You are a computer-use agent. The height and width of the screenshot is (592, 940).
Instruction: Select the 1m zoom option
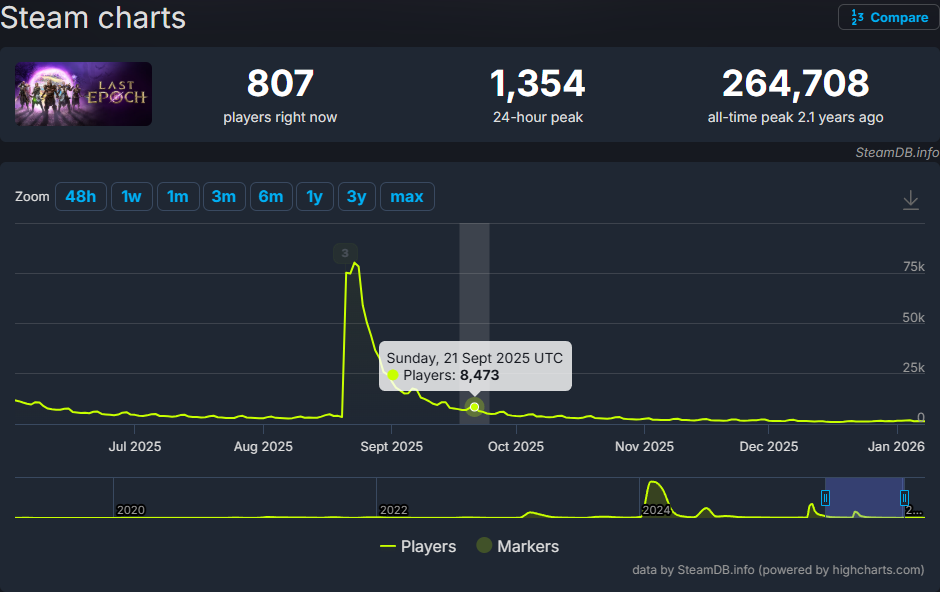pyautogui.click(x=177, y=197)
